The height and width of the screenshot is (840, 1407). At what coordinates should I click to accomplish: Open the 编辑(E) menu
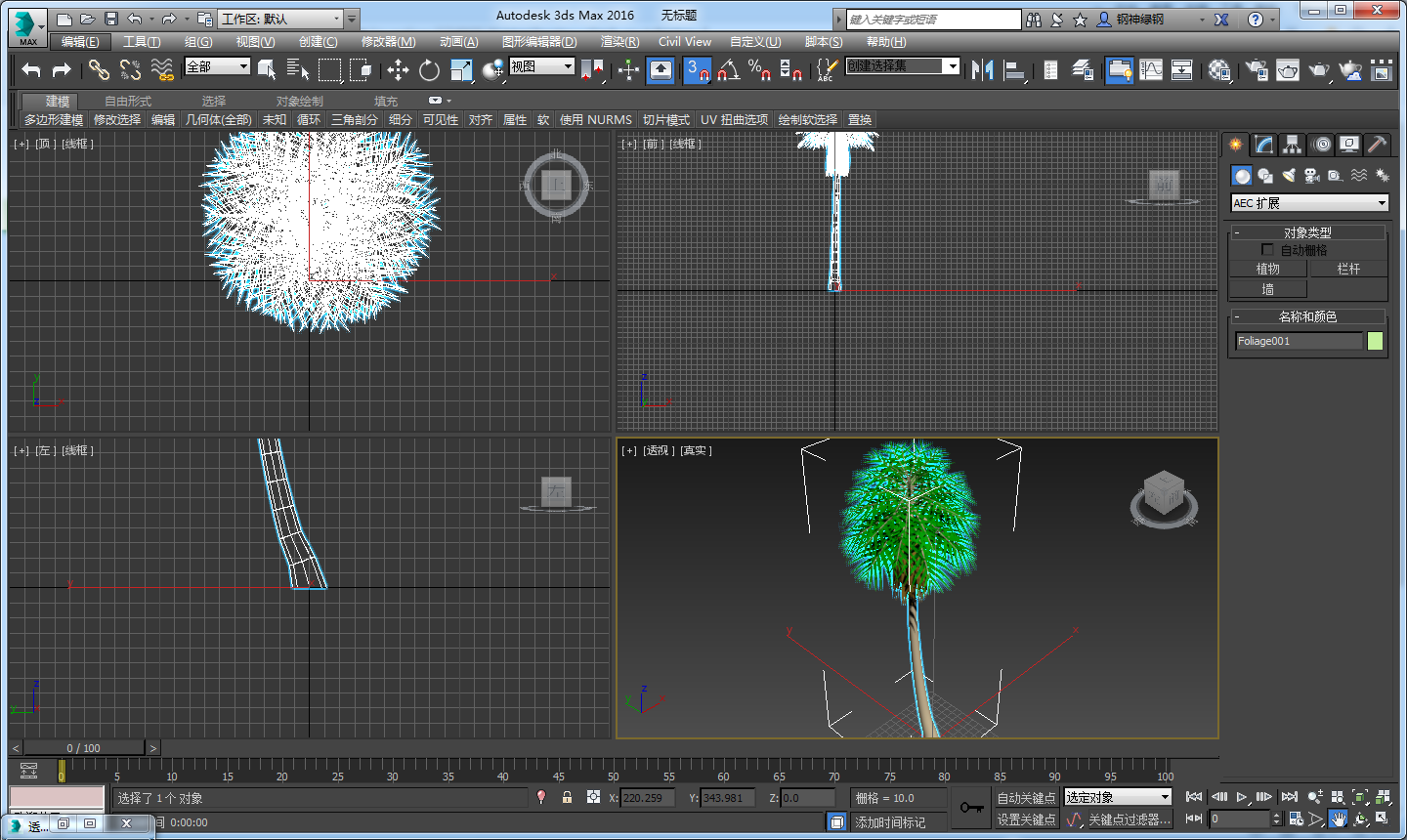click(80, 41)
